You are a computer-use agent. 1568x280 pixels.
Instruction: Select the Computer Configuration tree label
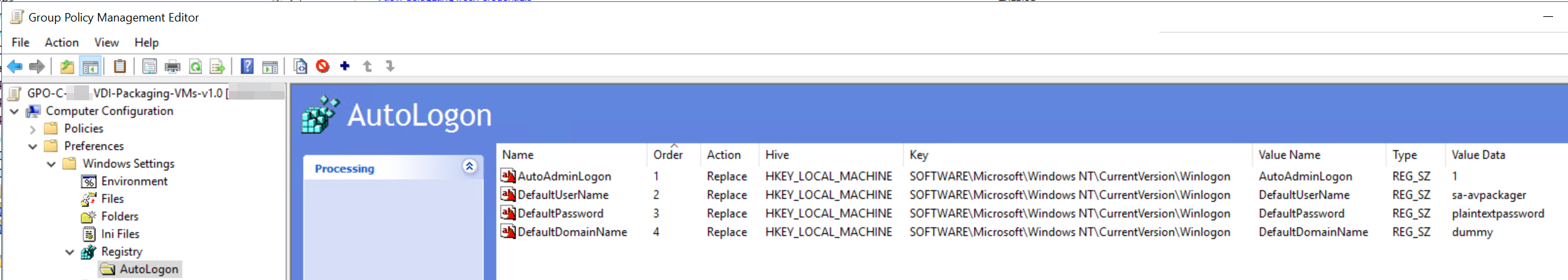pyautogui.click(x=109, y=111)
